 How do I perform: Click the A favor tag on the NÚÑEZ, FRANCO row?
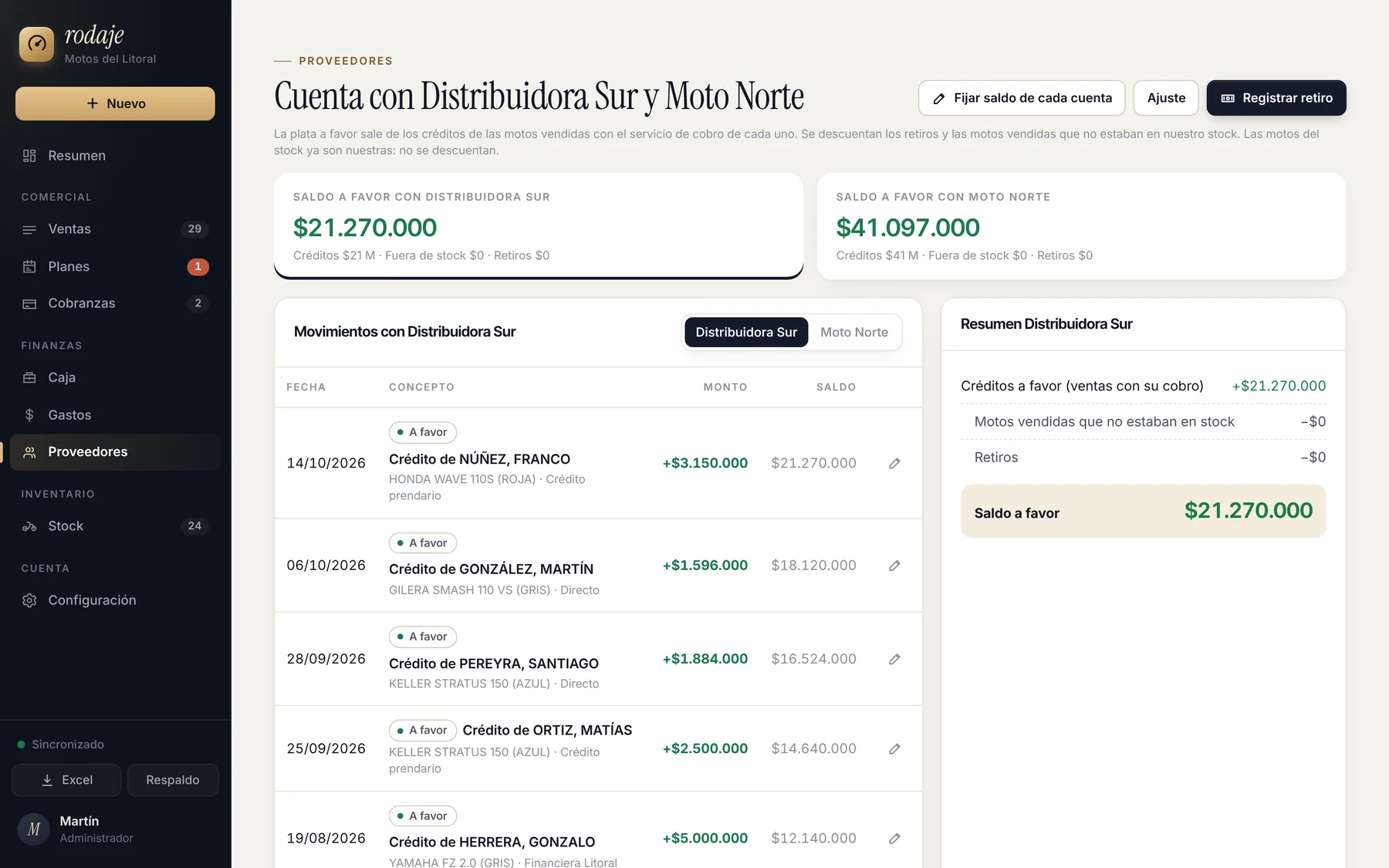(423, 432)
